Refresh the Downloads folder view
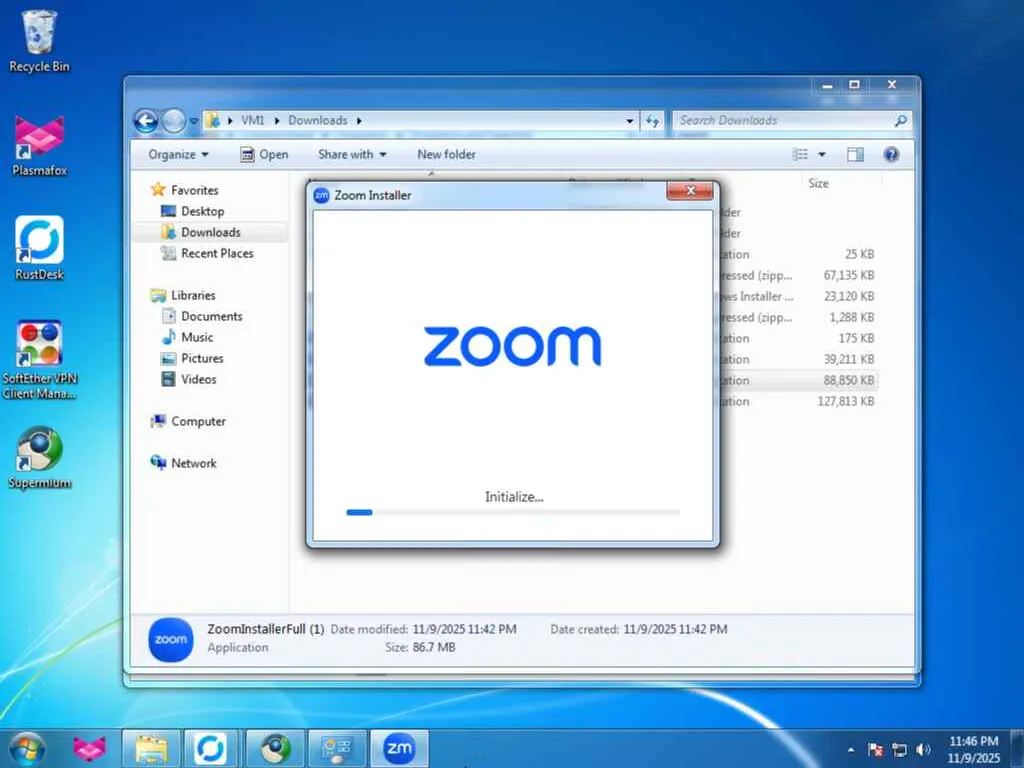 [x=652, y=121]
